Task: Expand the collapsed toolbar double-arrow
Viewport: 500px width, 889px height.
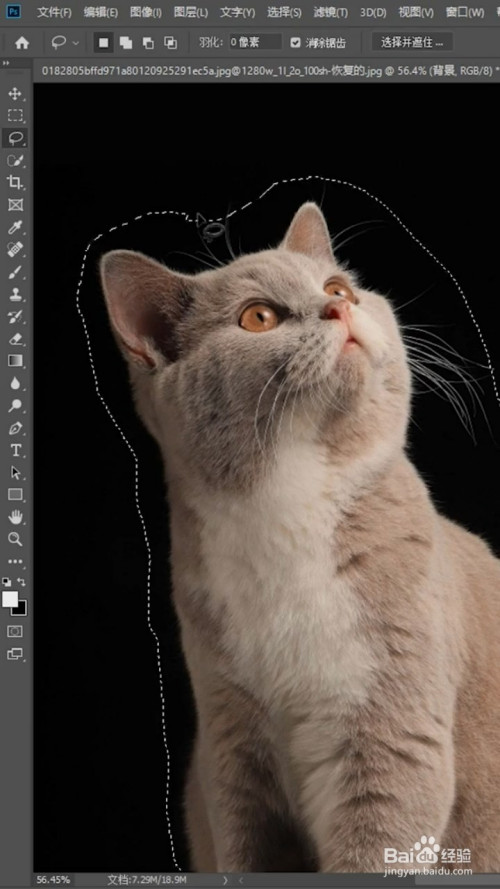Action: (x=6, y=63)
